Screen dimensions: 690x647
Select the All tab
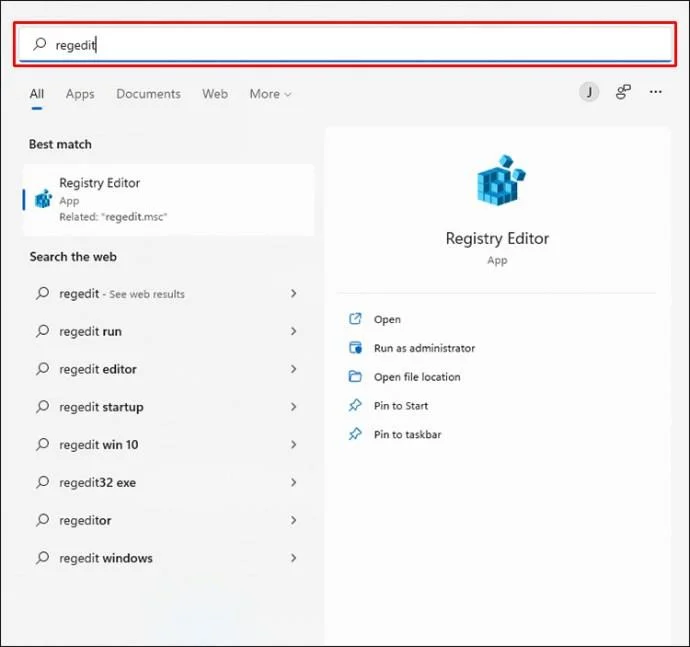pos(37,94)
